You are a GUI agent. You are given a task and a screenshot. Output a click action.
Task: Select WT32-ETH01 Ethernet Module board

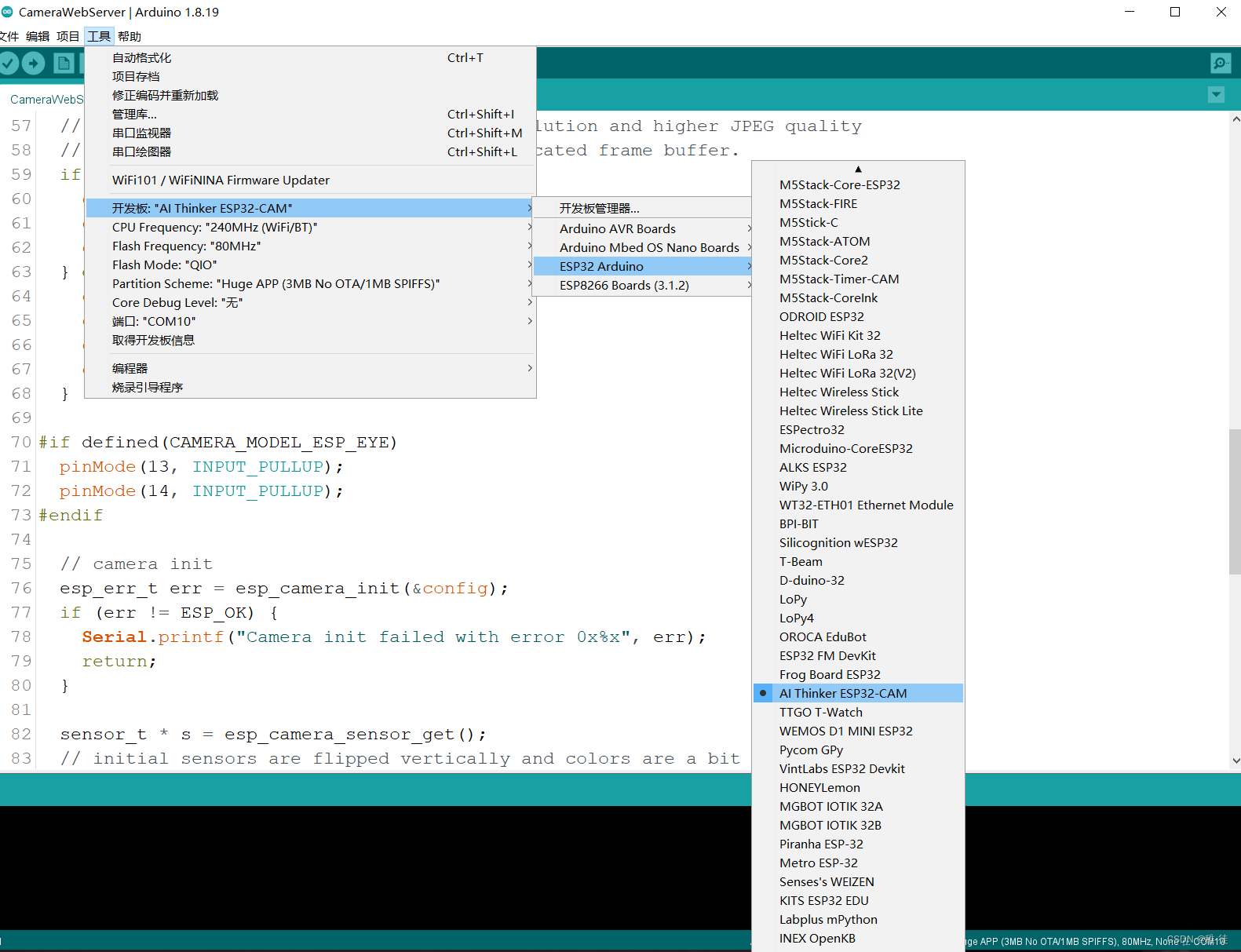click(x=857, y=505)
